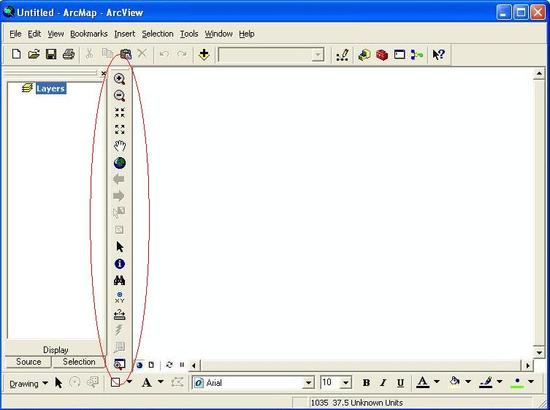Viewport: 550px width, 410px height.
Task: Open the line color dropdown arrow
Action: coord(499,382)
